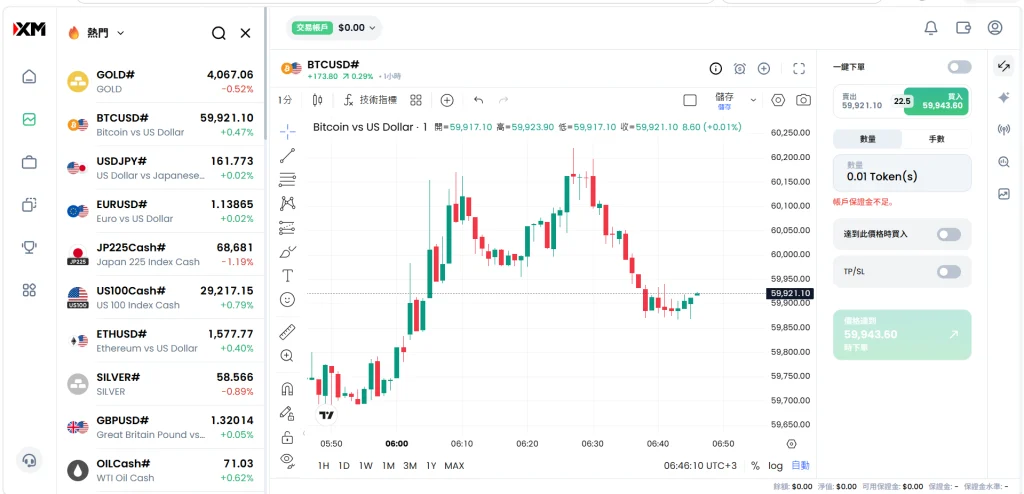1024x494 pixels.
Task: Click the symbol list scrollbar
Action: coord(266,74)
